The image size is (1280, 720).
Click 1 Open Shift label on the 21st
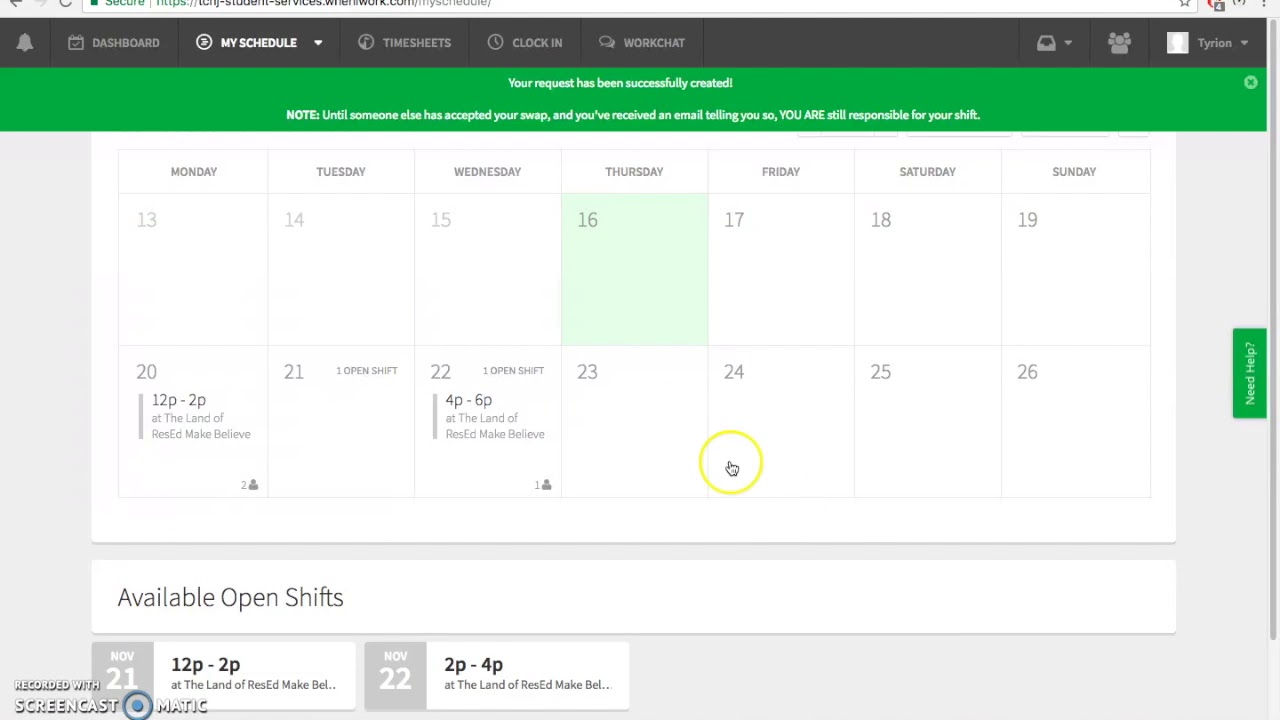pyautogui.click(x=366, y=371)
